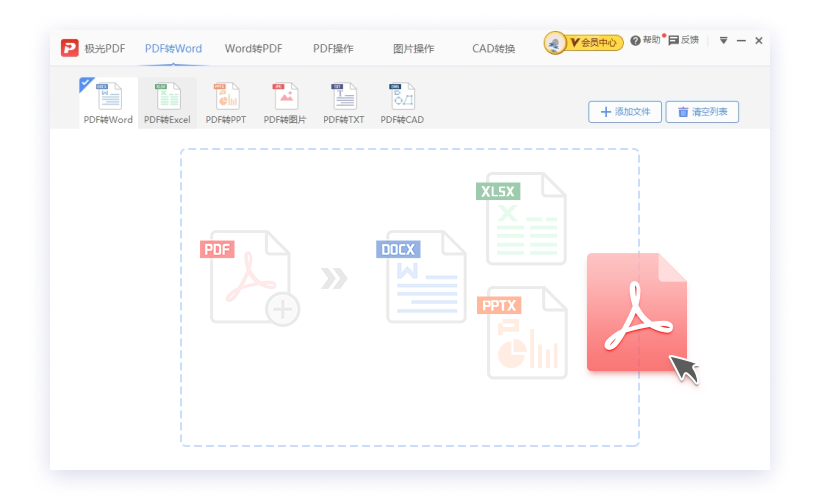This screenshot has width=820, height=500.
Task: Click the user avatar icon
Action: [554, 42]
